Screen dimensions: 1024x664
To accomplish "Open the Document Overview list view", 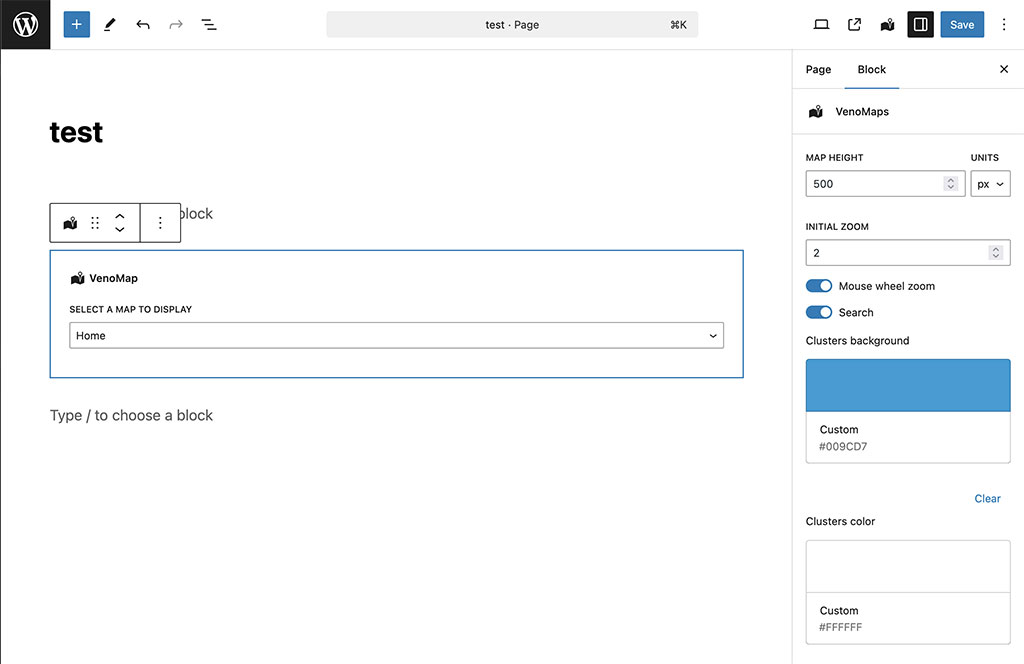I will tap(209, 25).
